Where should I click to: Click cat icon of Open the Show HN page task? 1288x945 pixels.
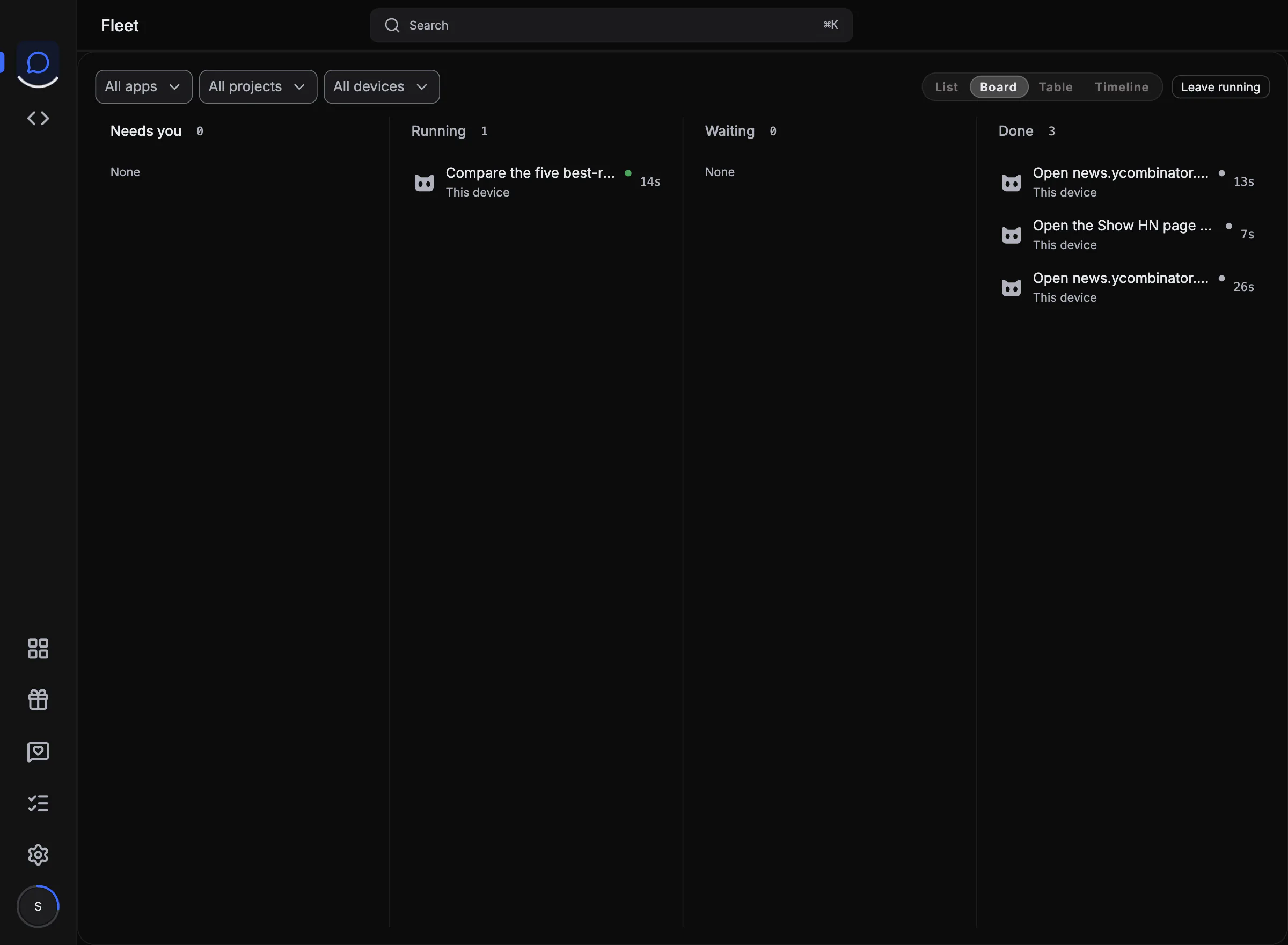1011,235
